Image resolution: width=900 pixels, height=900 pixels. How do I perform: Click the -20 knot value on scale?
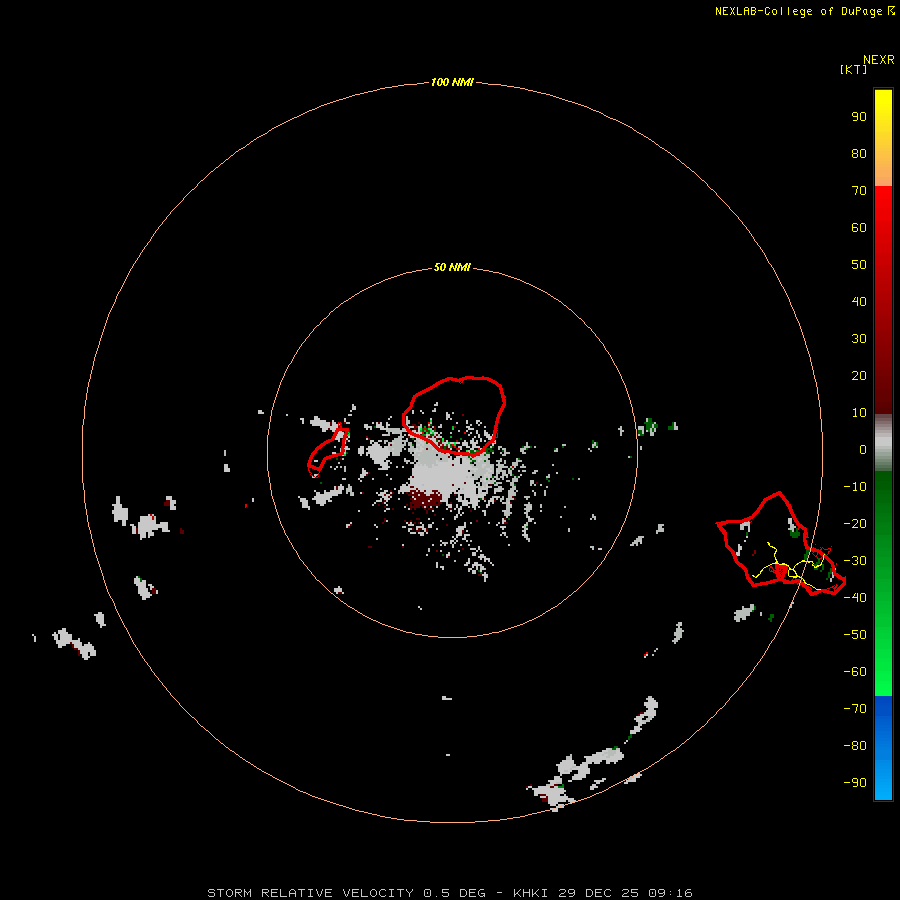(x=855, y=524)
